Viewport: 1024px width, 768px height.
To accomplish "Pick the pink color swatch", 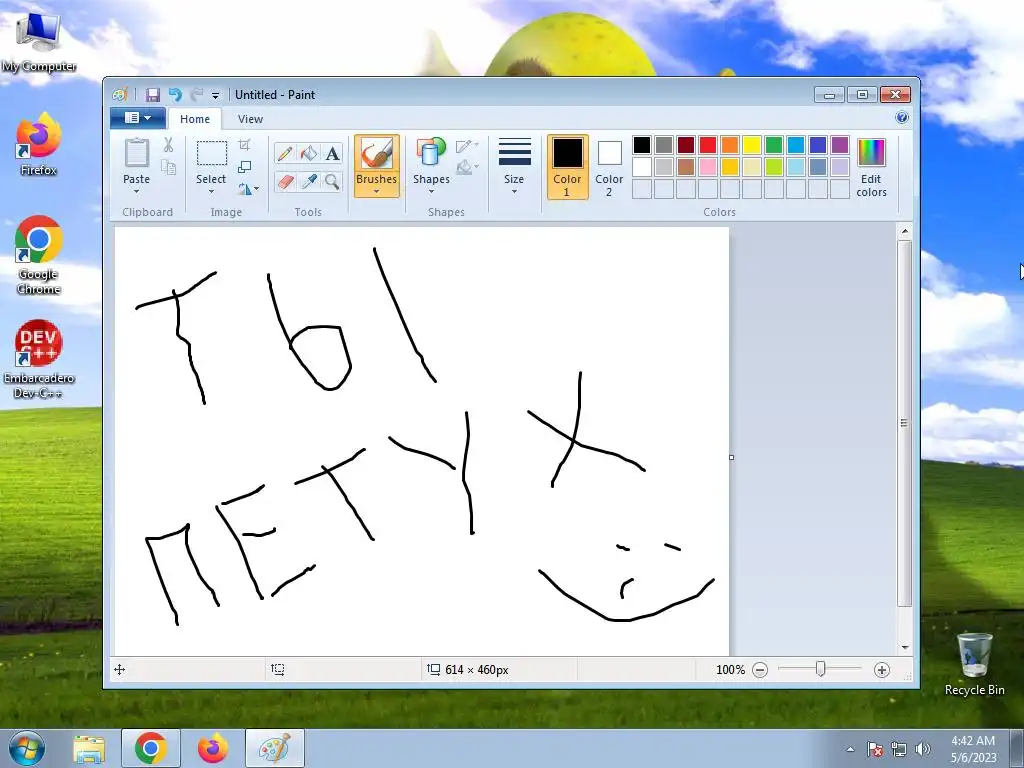I will pos(708,167).
